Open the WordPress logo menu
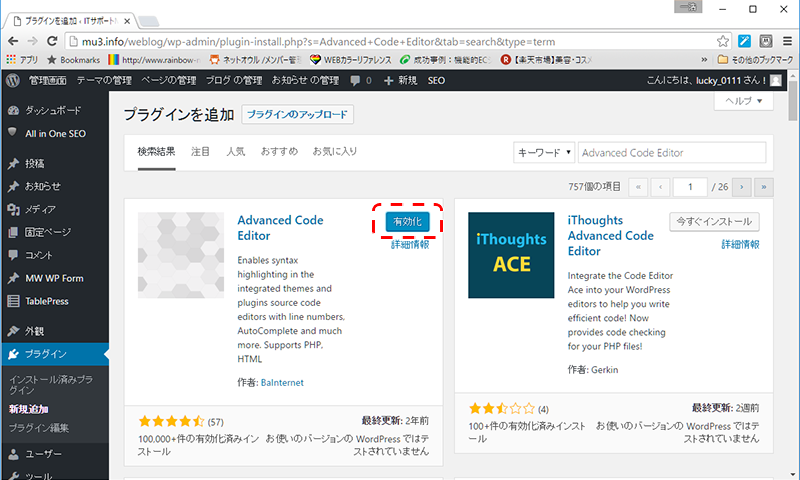 [13, 80]
